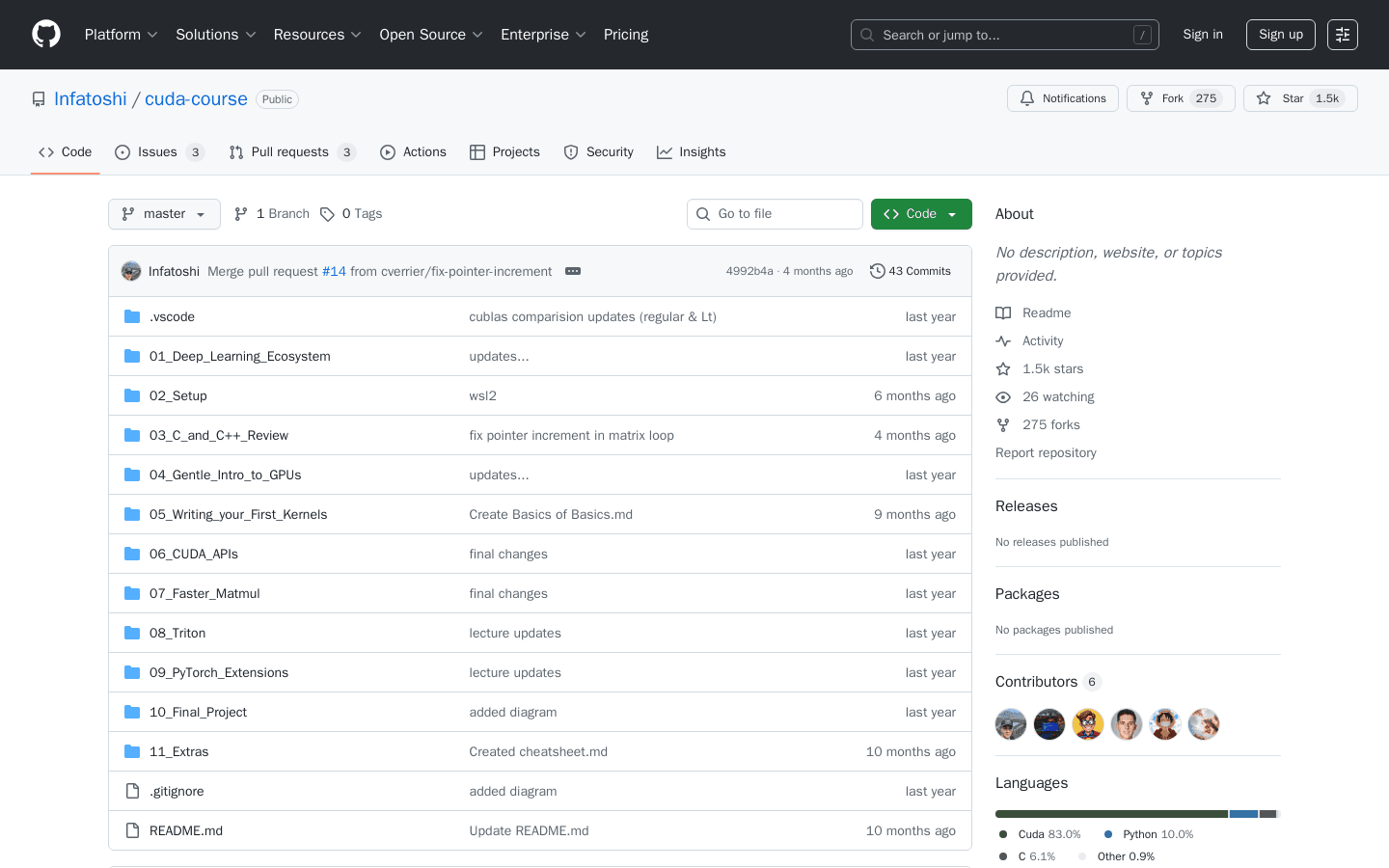Image resolution: width=1389 pixels, height=868 pixels.
Task: Open the Pricing page
Action: coord(626,35)
